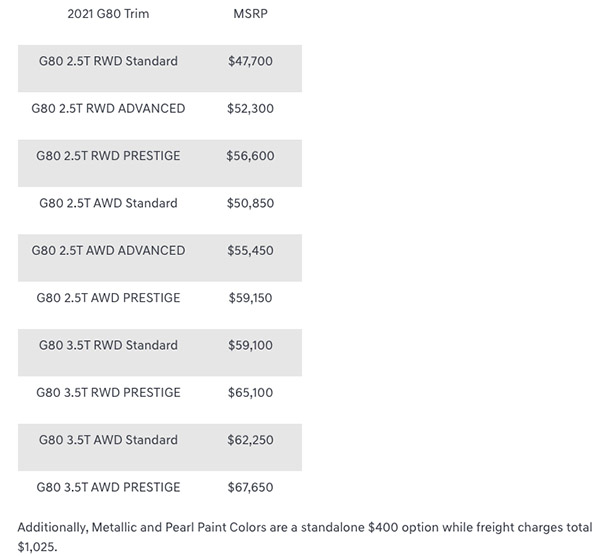Viewport: 600px width, 556px height.
Task: Select G80 3.5T RWD Standard row
Action: click(160, 352)
